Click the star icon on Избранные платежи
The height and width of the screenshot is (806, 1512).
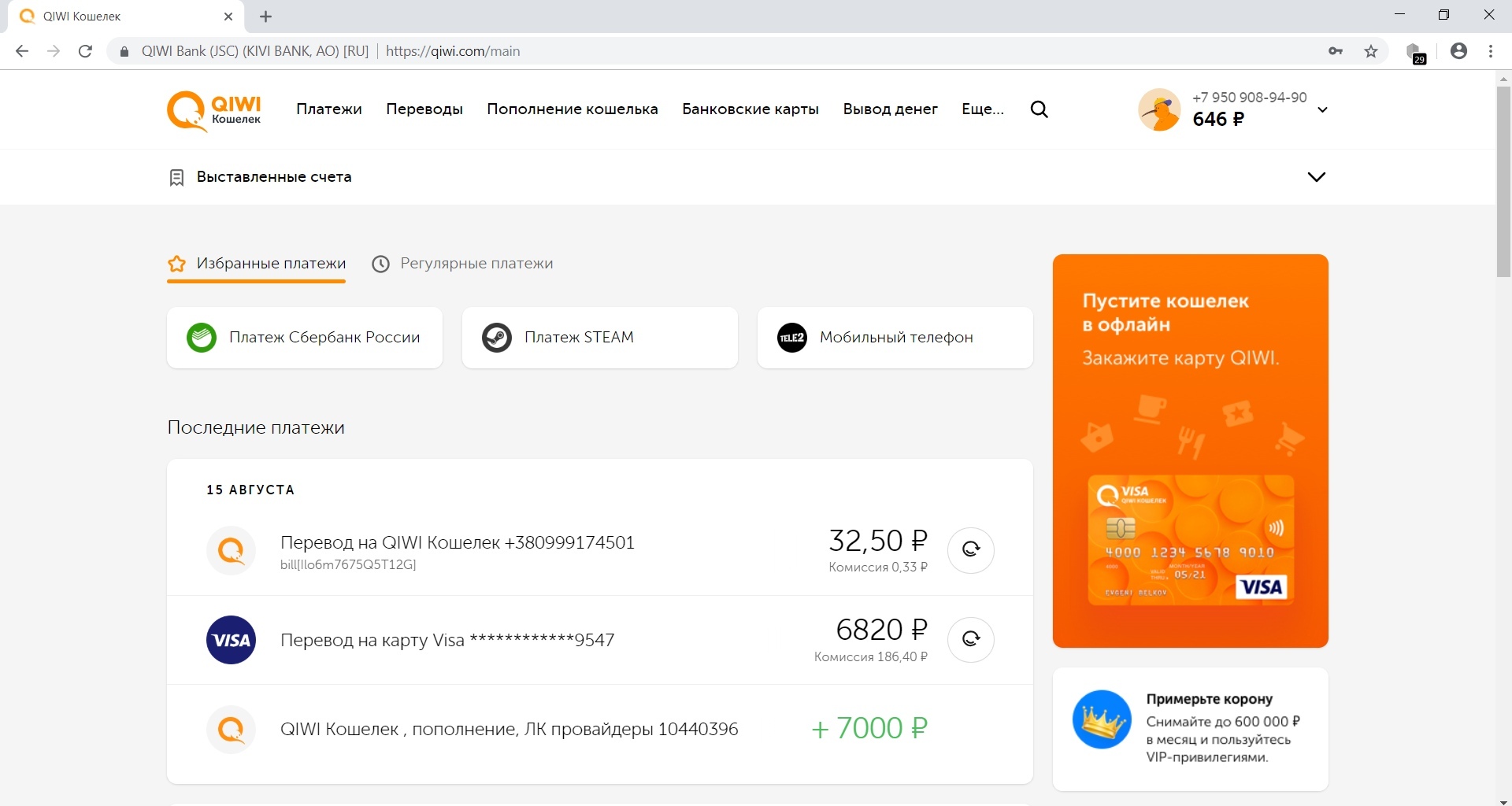tap(176, 264)
